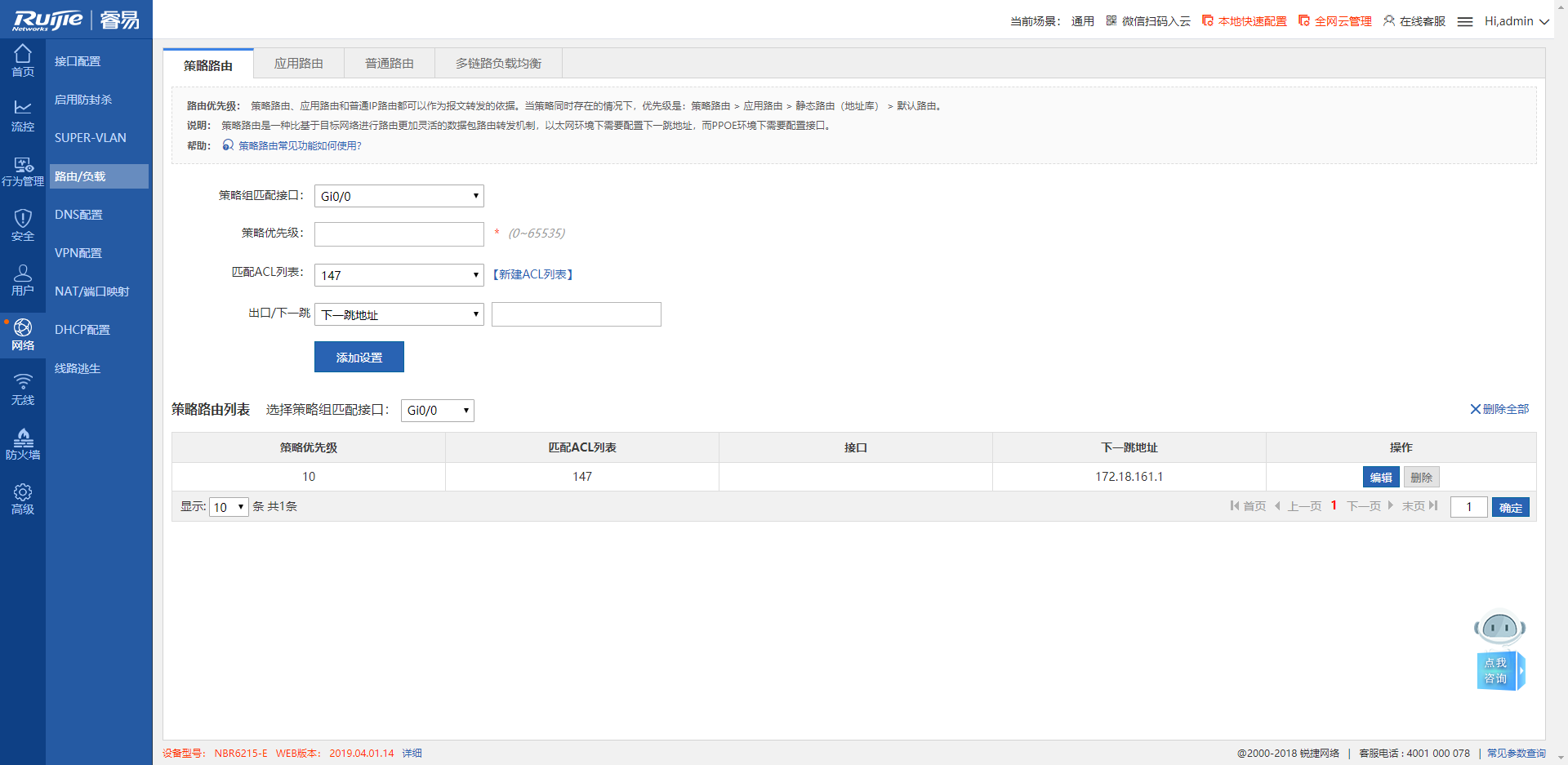Click the 用户 user icon
Viewport: 1568px width, 765px height.
pyautogui.click(x=23, y=280)
